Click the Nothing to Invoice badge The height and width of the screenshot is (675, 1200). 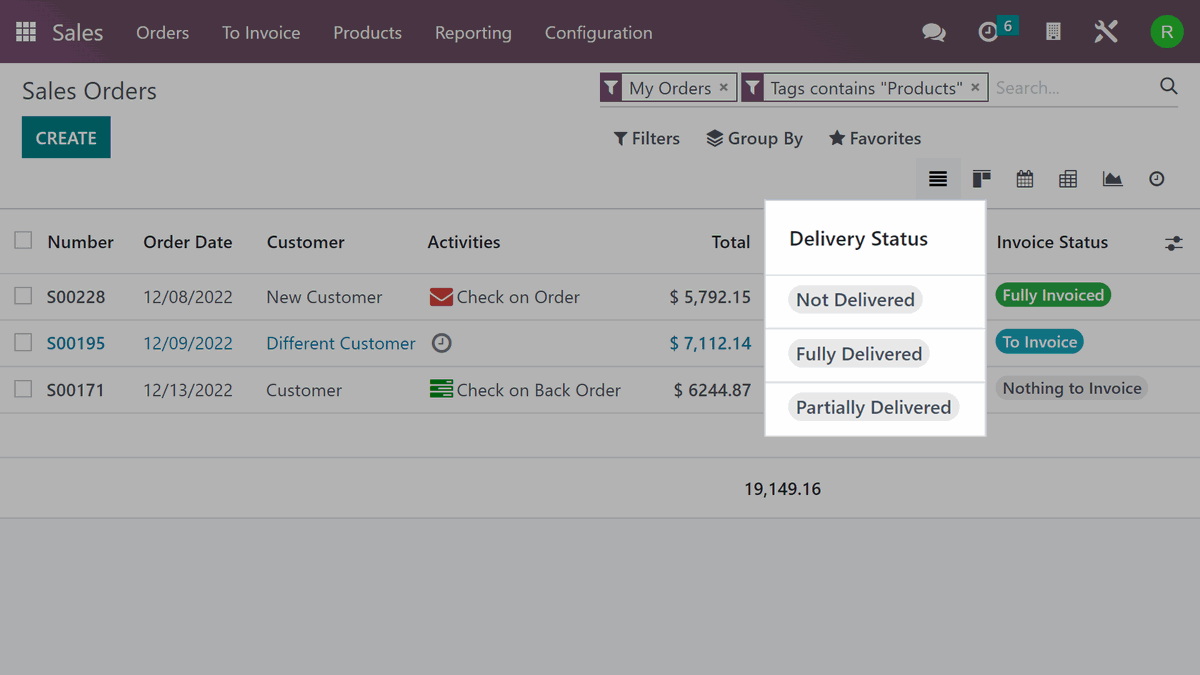pos(1072,388)
